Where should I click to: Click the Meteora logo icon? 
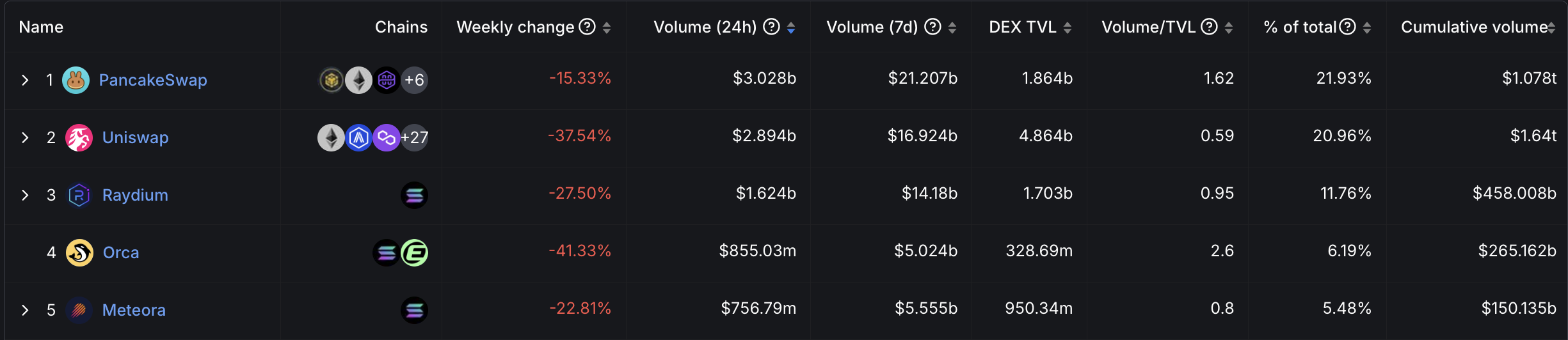[79, 310]
